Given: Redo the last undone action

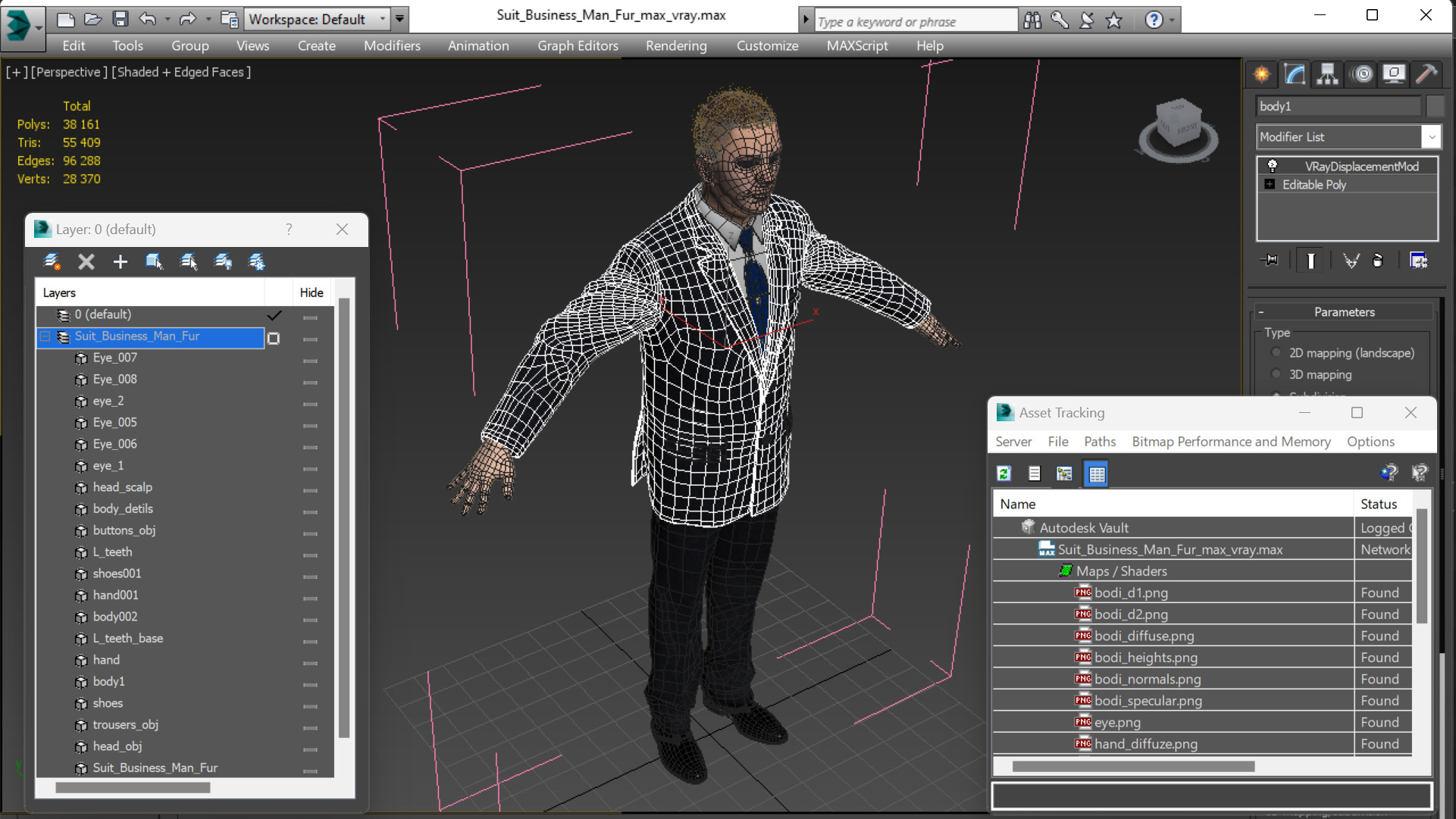Looking at the screenshot, I should tap(187, 19).
